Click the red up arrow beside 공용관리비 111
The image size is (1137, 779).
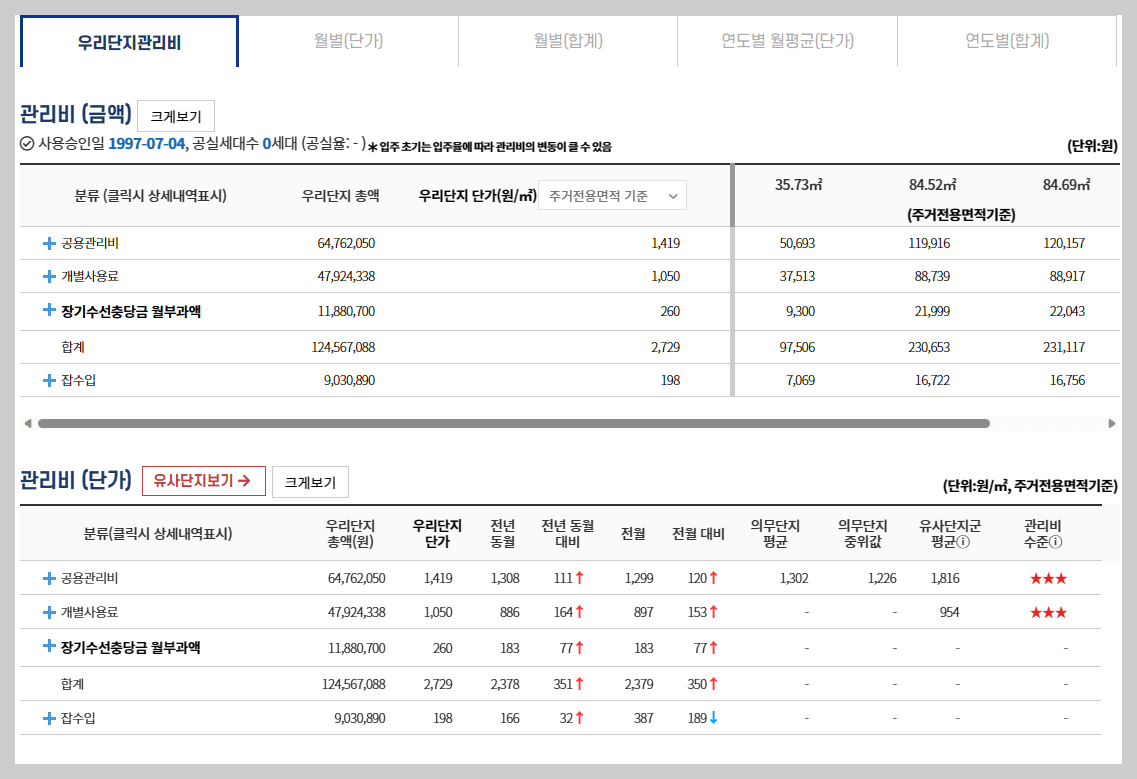coord(580,577)
